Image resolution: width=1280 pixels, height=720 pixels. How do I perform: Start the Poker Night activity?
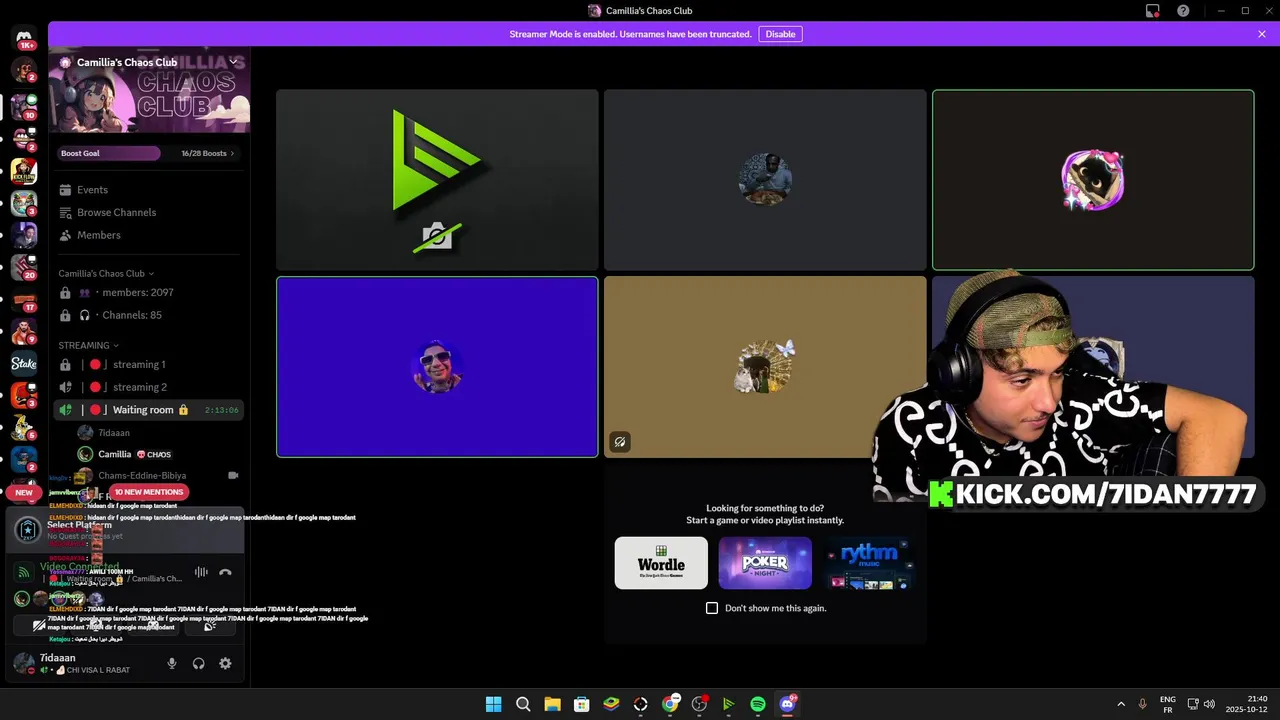(765, 563)
